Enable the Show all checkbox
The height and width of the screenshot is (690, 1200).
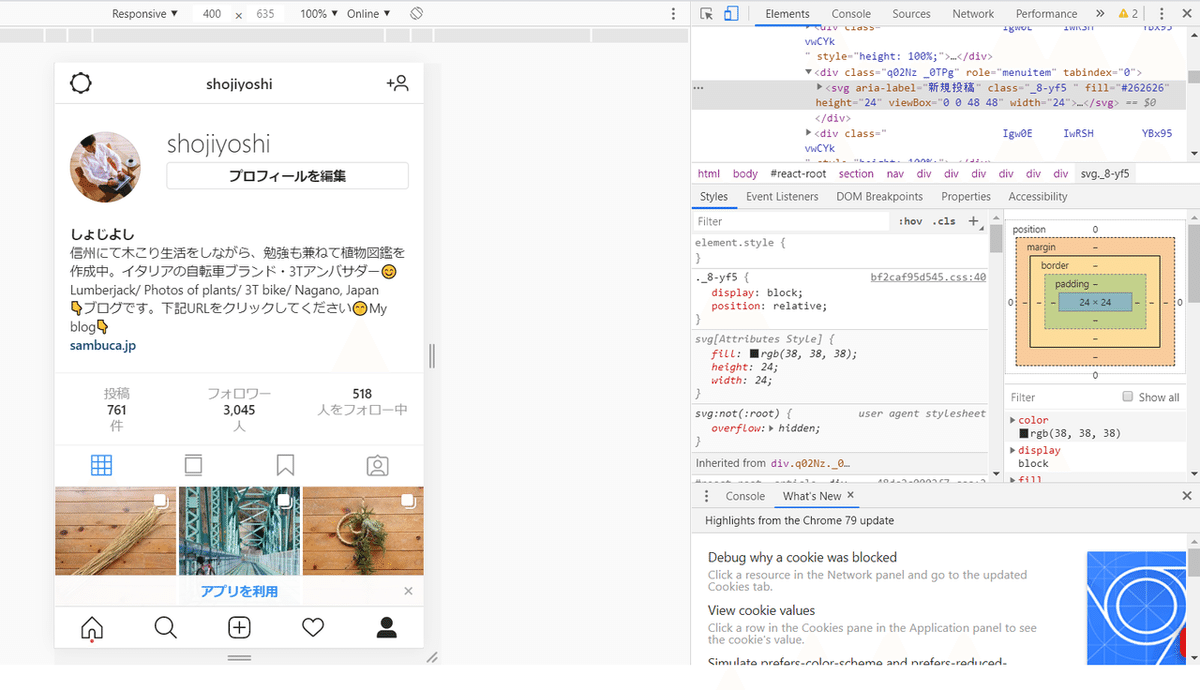point(1128,397)
